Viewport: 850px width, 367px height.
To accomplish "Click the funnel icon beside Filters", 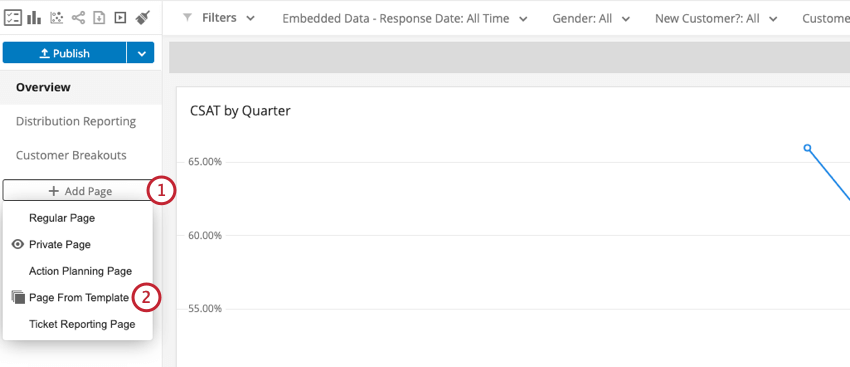I will coord(188,18).
